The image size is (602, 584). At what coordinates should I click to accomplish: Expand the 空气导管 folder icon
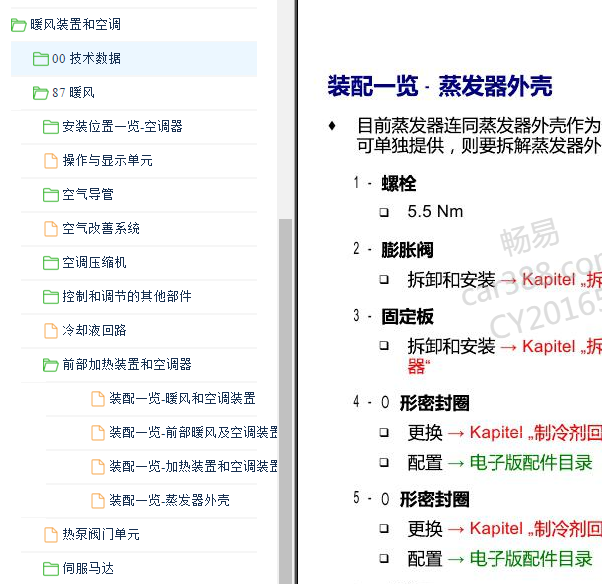(x=51, y=195)
